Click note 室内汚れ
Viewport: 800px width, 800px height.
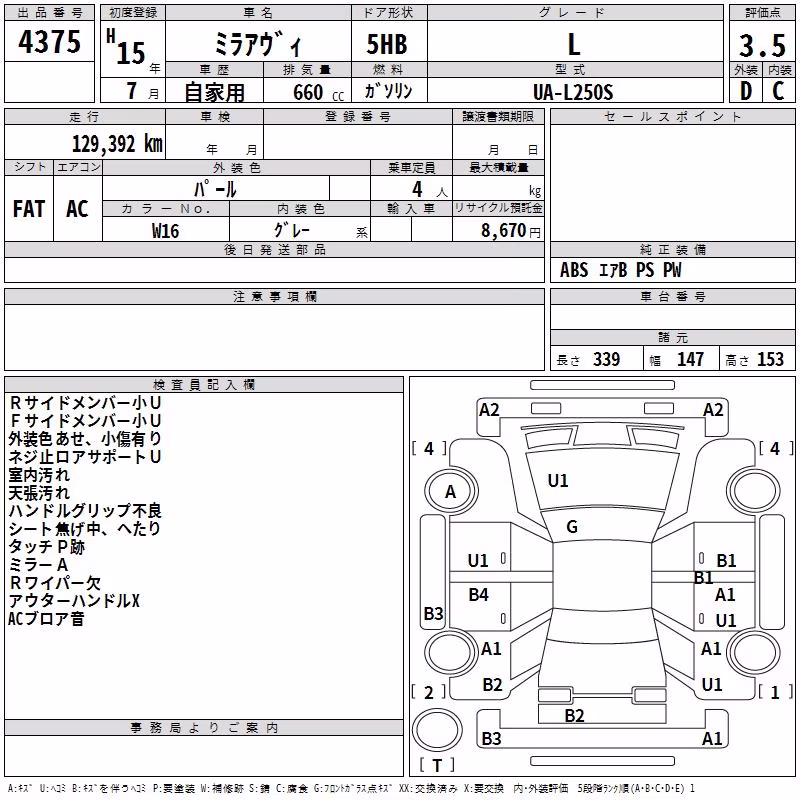point(39,474)
